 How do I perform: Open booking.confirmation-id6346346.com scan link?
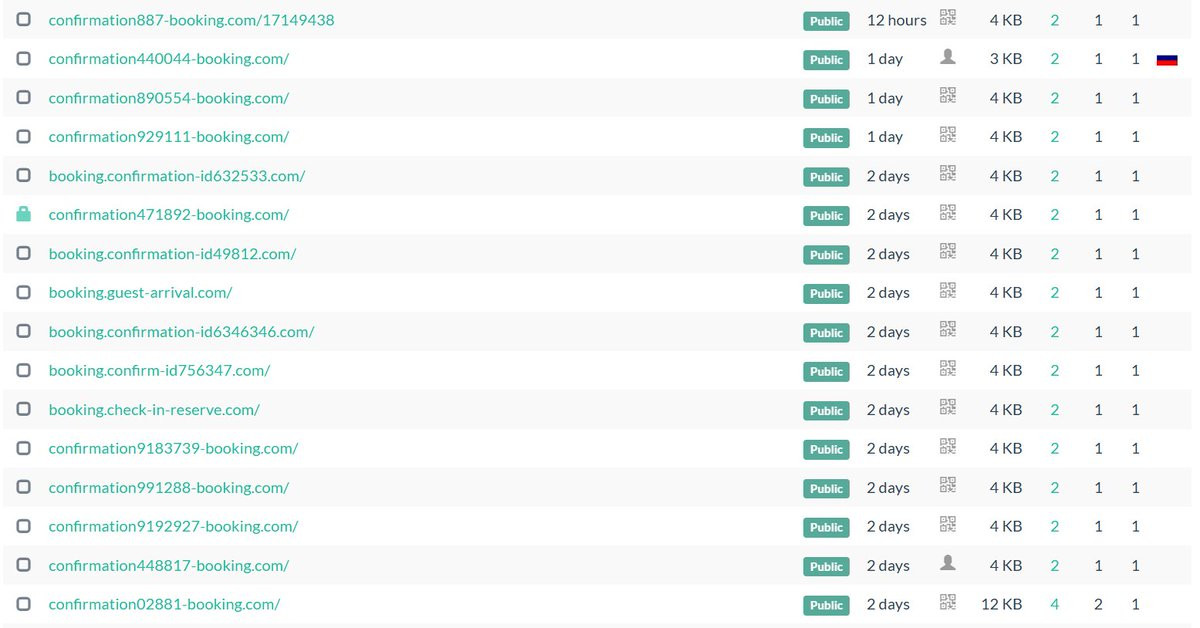[182, 332]
